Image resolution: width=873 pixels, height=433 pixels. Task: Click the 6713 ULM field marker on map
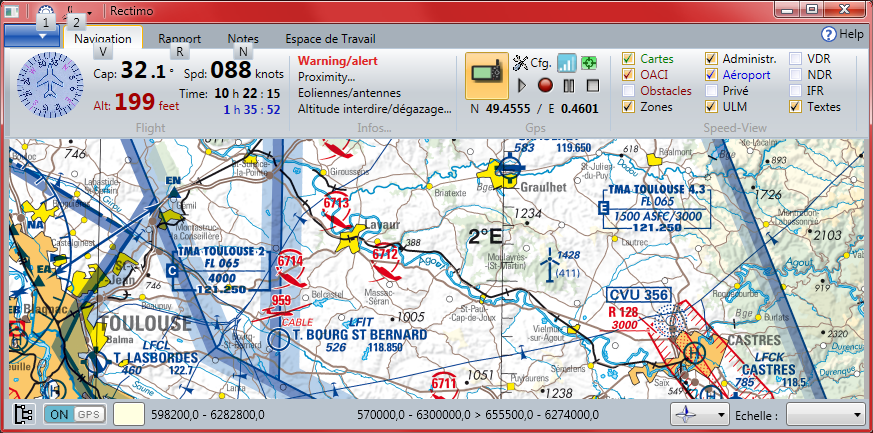pyautogui.click(x=336, y=211)
